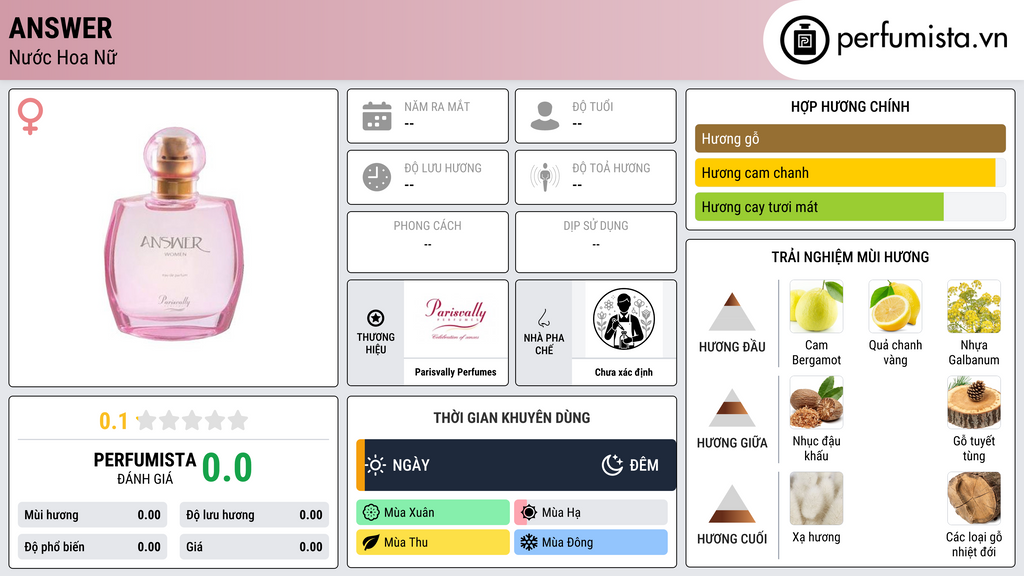This screenshot has height=576, width=1024.
Task: Click the Ngày label in day-night bar
Action: tap(411, 465)
